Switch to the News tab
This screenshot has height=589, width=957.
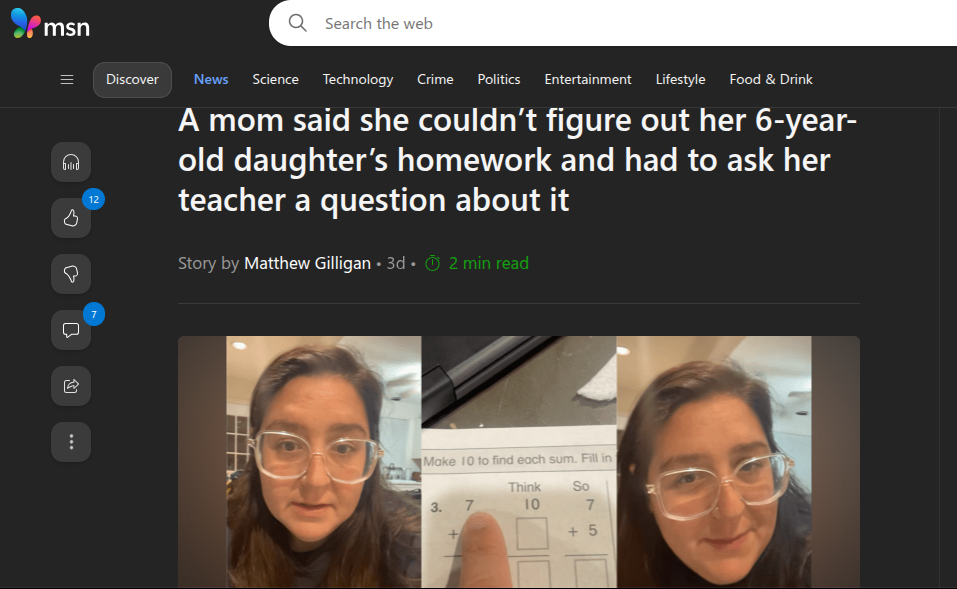click(211, 79)
